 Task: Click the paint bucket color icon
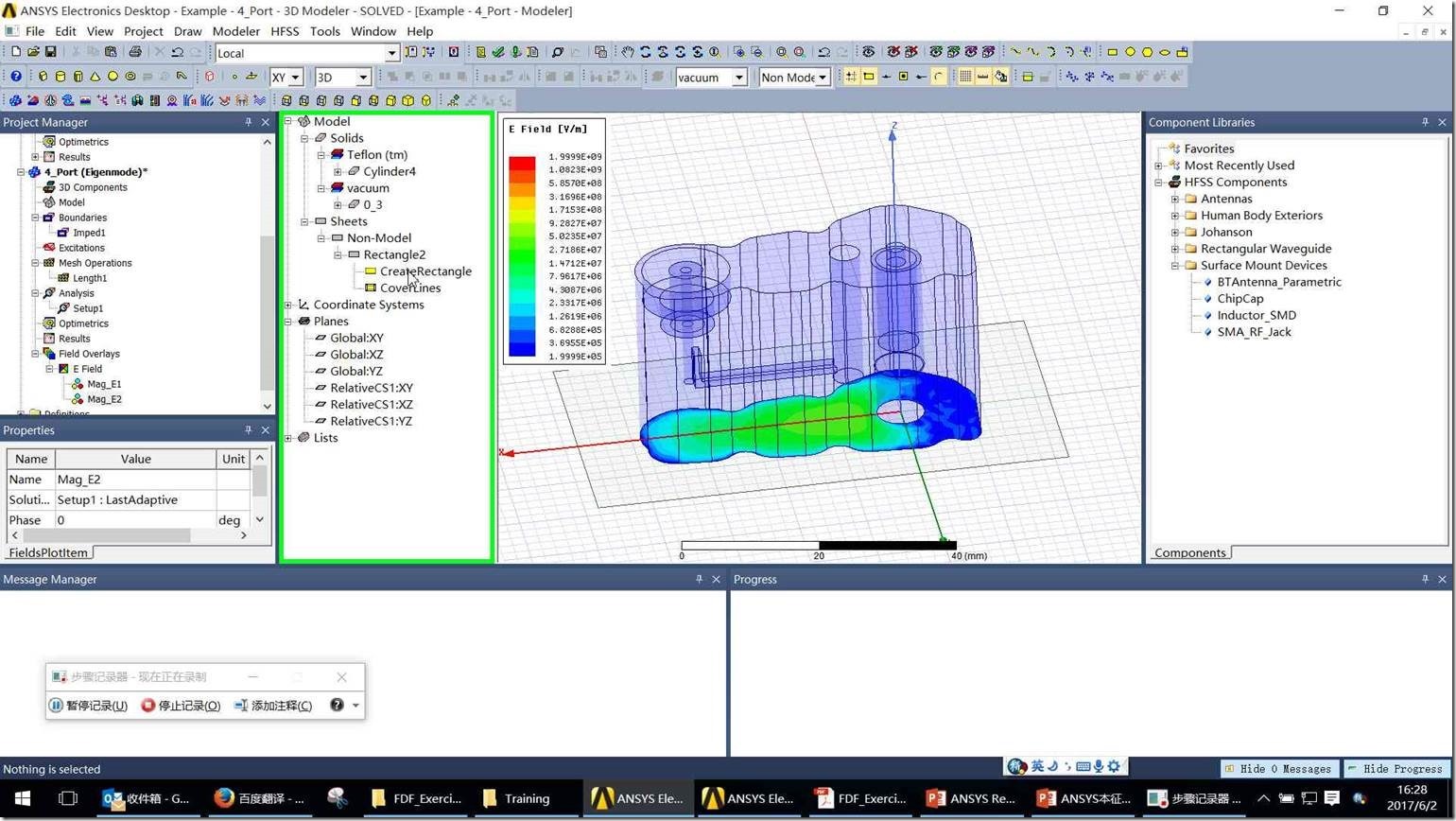(x=1000, y=77)
